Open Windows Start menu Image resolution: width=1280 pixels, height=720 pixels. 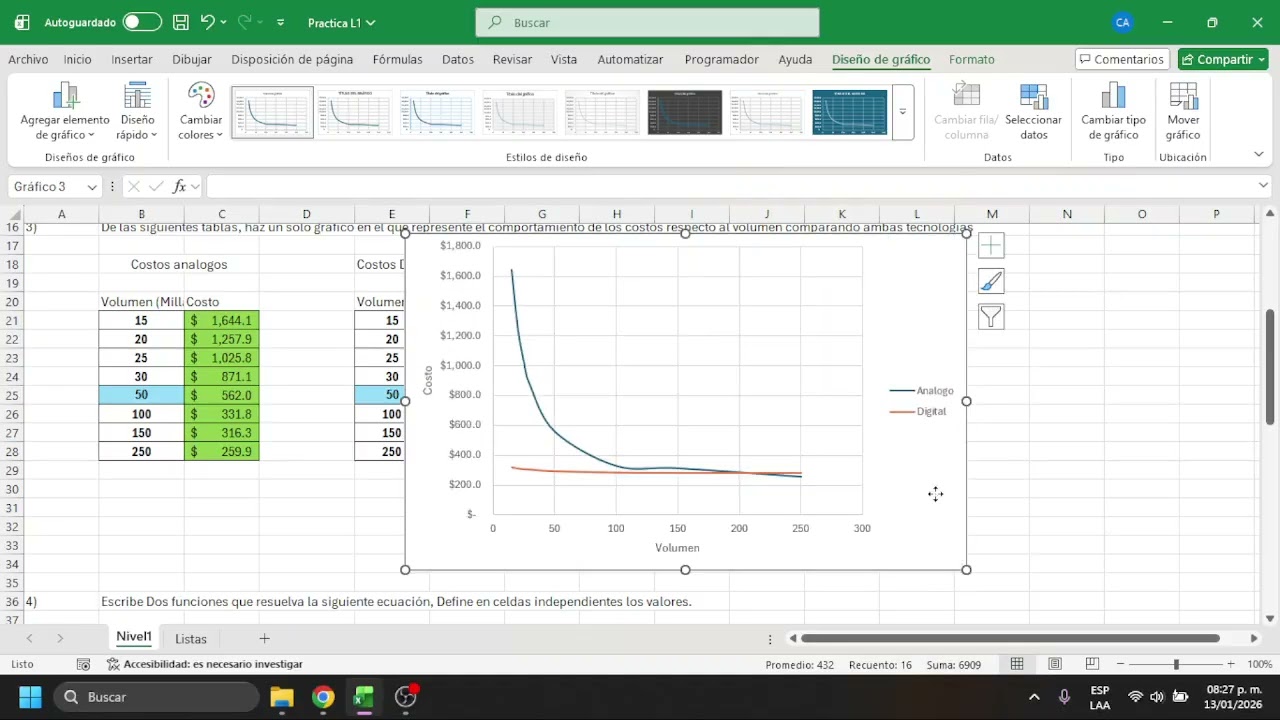30,697
